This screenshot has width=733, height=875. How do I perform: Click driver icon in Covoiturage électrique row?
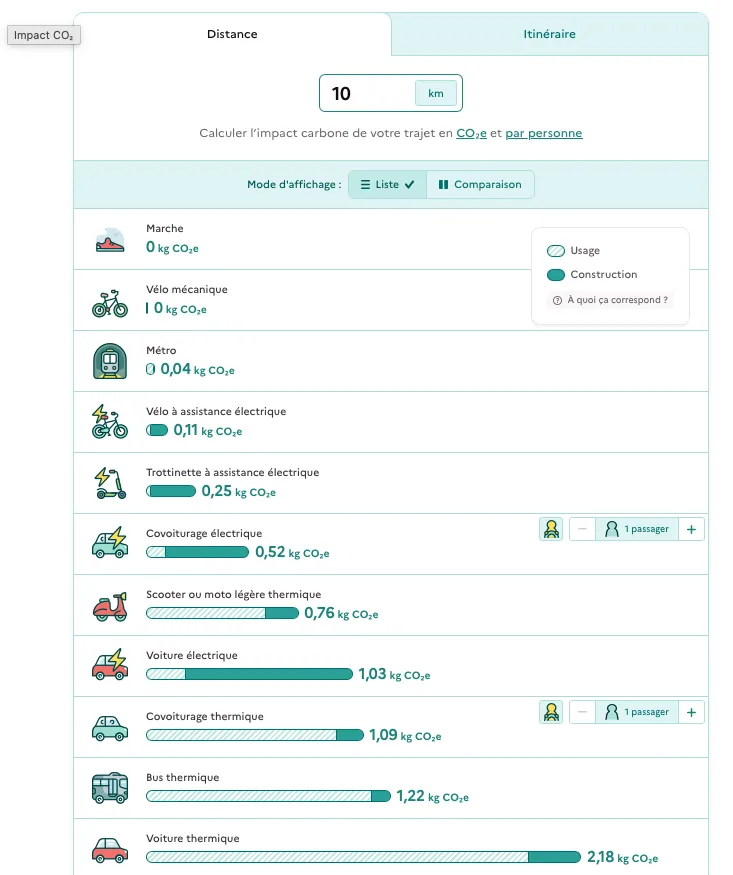[x=550, y=529]
